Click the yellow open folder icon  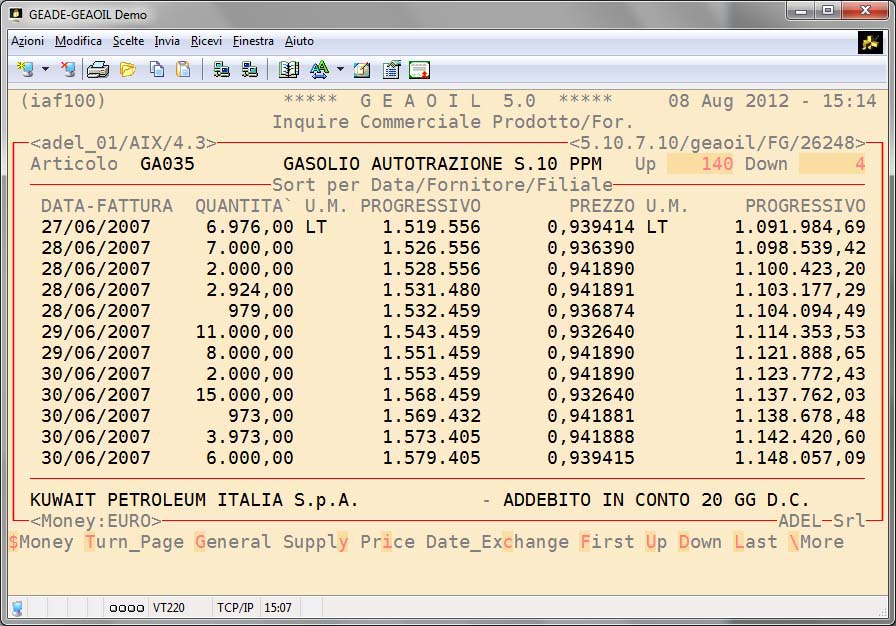coord(127,69)
